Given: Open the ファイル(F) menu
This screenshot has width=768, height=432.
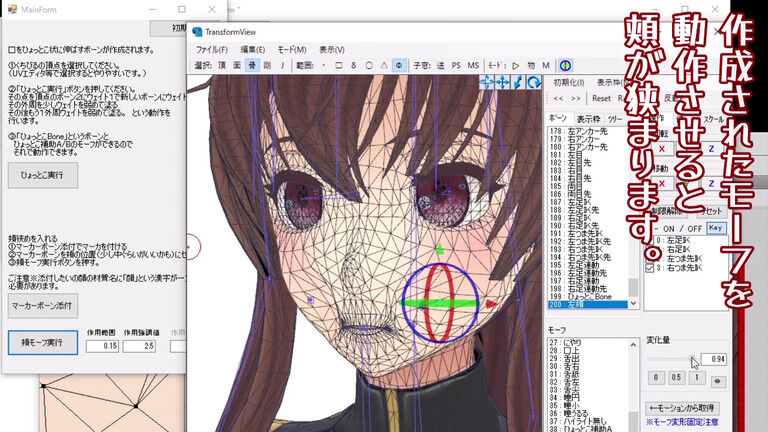Looking at the screenshot, I should coord(212,49).
